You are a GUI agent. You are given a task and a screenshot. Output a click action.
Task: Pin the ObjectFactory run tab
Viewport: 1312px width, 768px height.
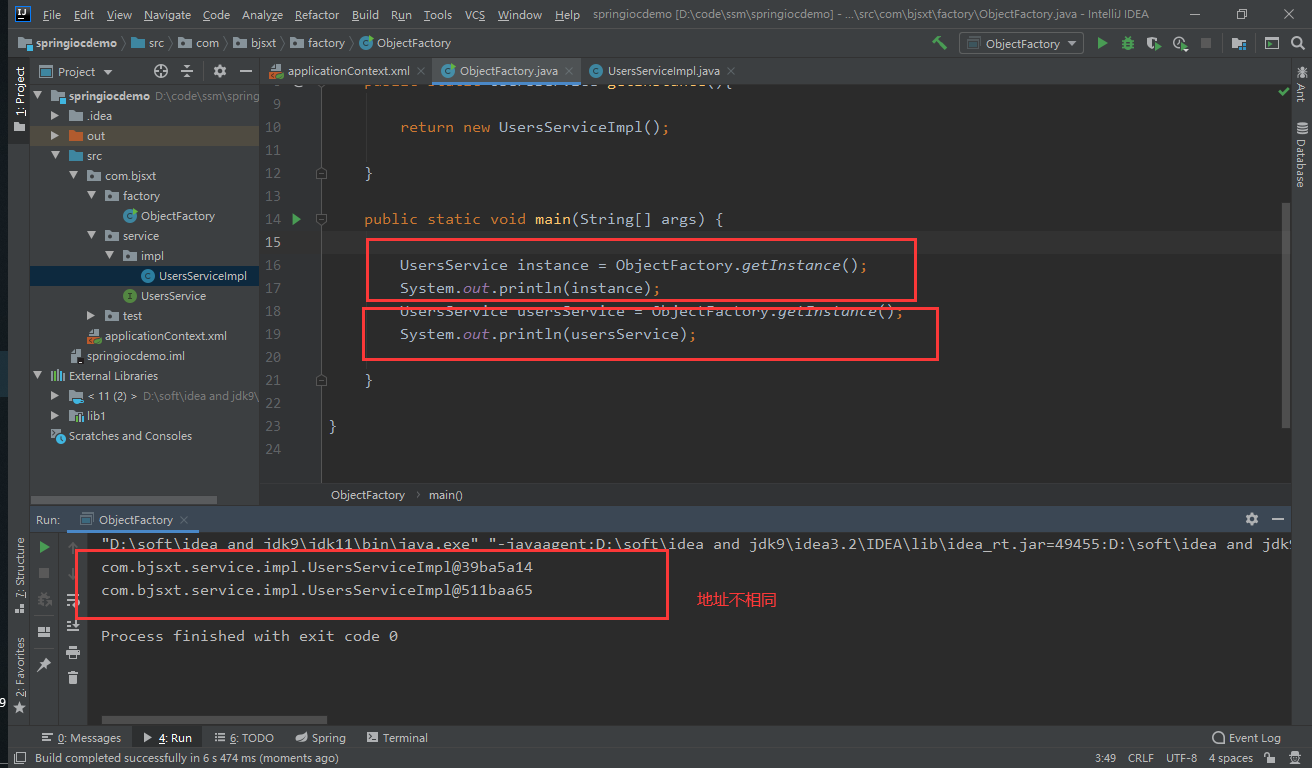point(44,665)
